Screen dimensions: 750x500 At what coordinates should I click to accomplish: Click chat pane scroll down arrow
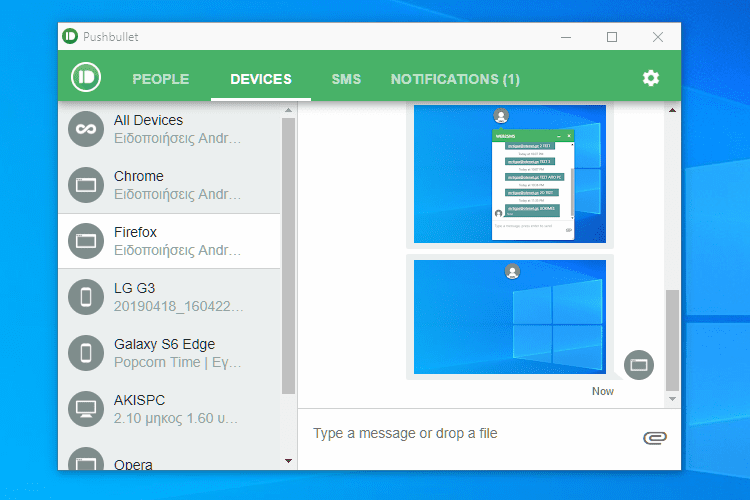click(x=673, y=399)
